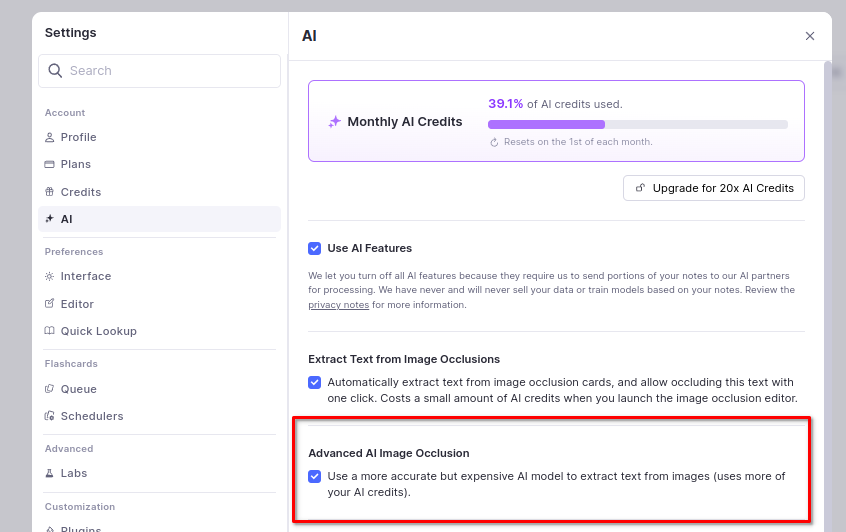
Task: Click the Credits gift icon
Action: (50, 192)
